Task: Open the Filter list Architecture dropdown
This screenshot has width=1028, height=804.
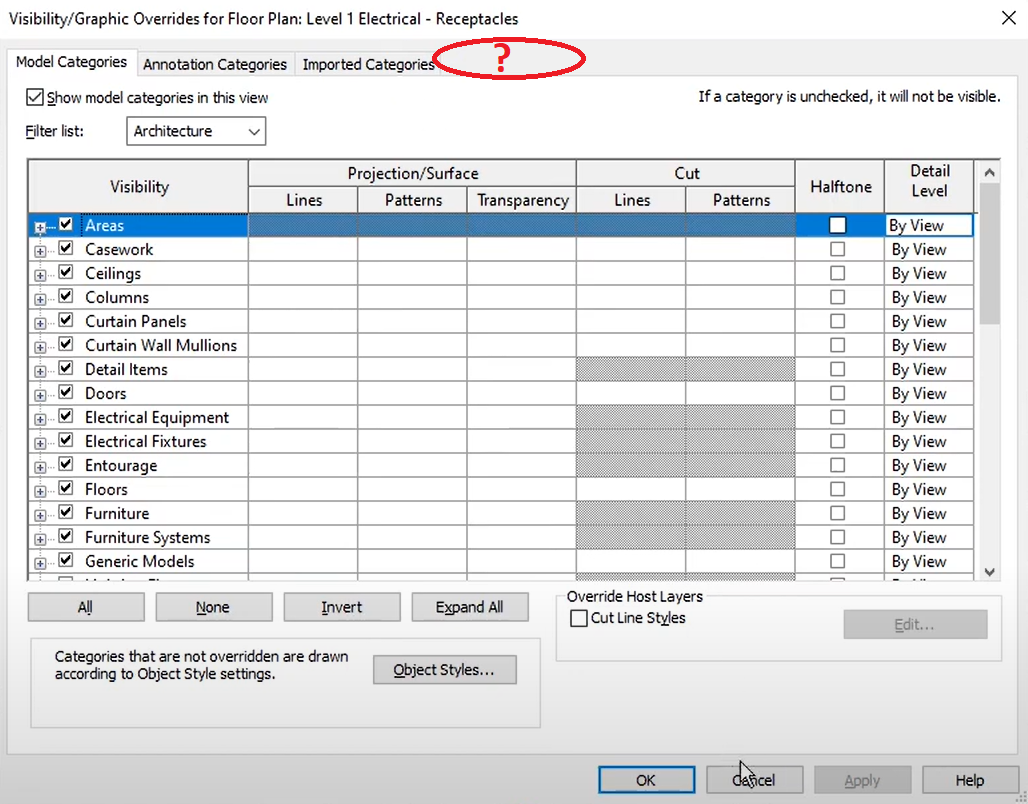Action: coord(196,131)
